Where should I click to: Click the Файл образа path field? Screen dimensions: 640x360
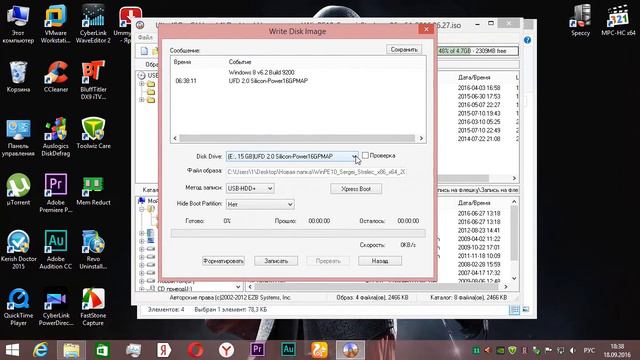click(316, 172)
